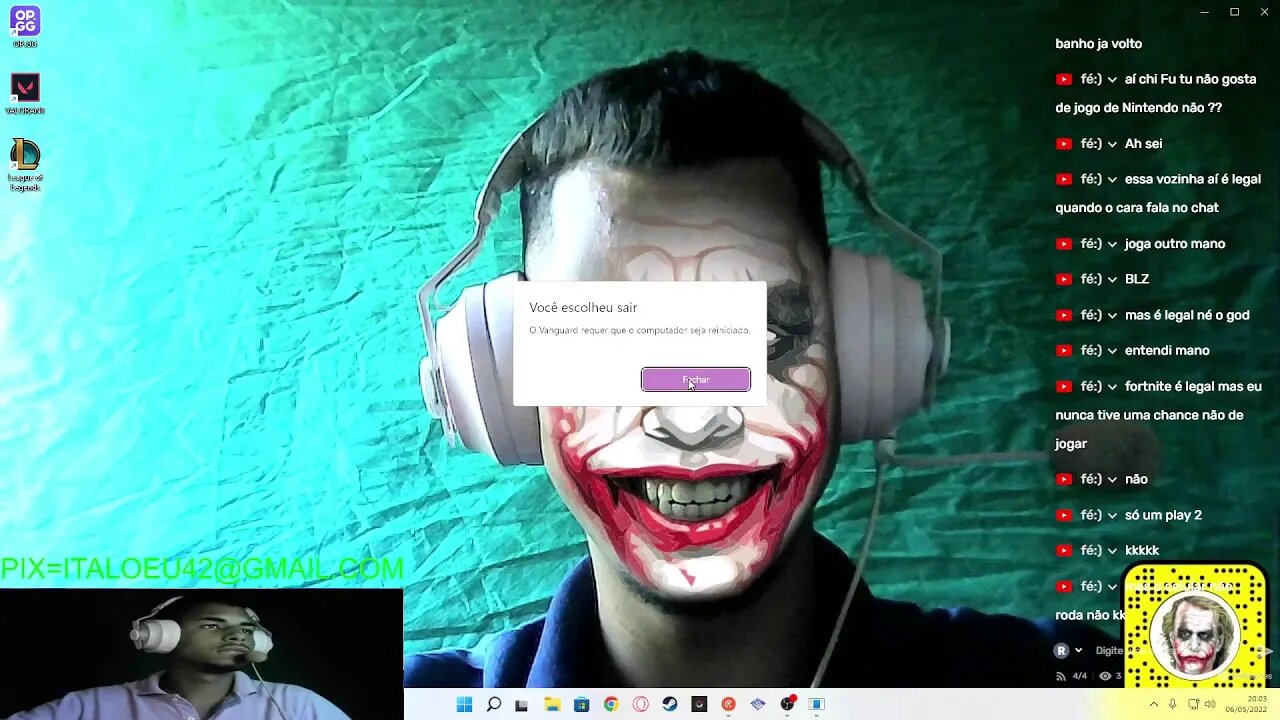Open Task View from the taskbar
The width and height of the screenshot is (1280, 720).
pyautogui.click(x=521, y=704)
